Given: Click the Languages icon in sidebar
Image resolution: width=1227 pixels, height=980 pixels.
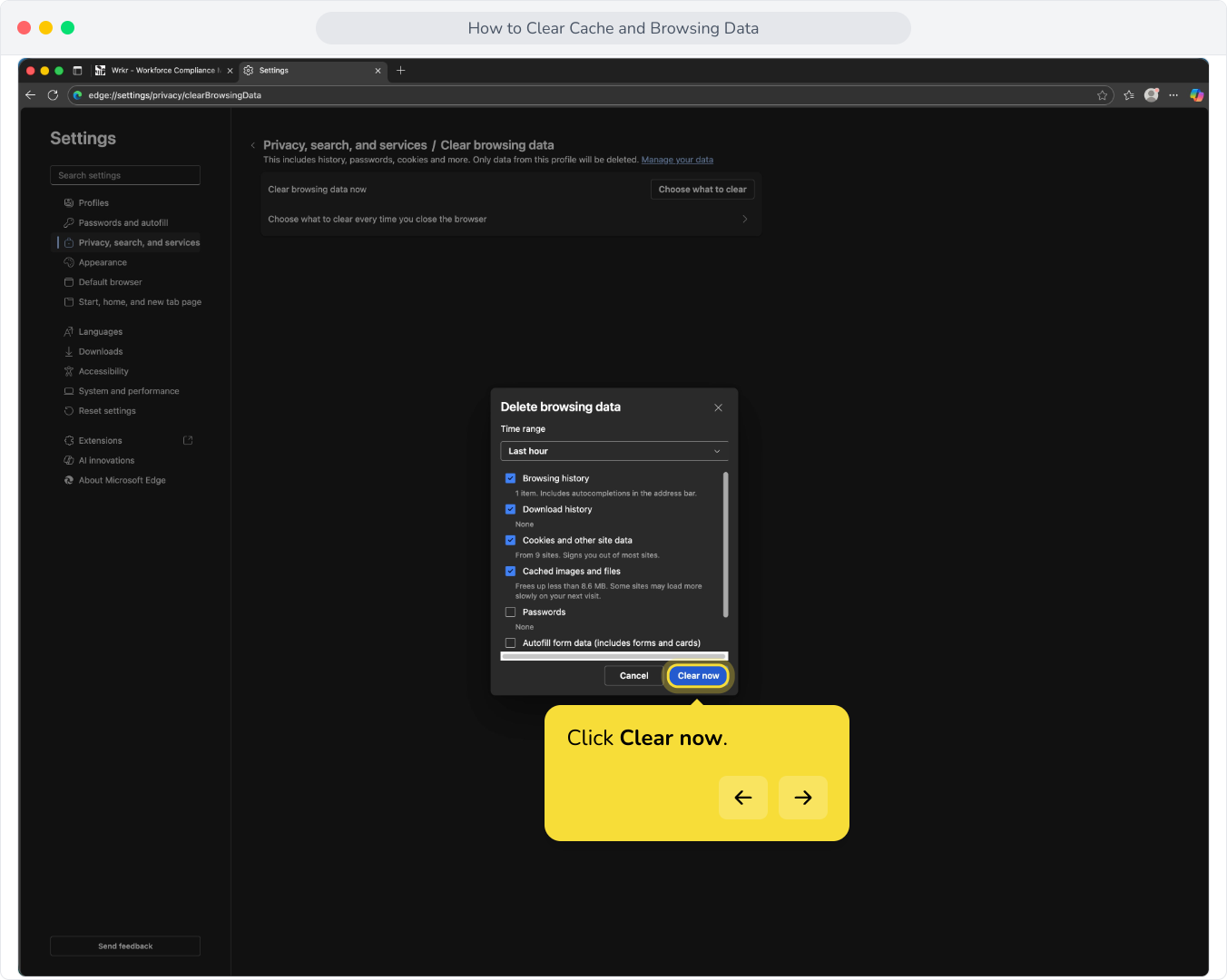Looking at the screenshot, I should [x=69, y=331].
